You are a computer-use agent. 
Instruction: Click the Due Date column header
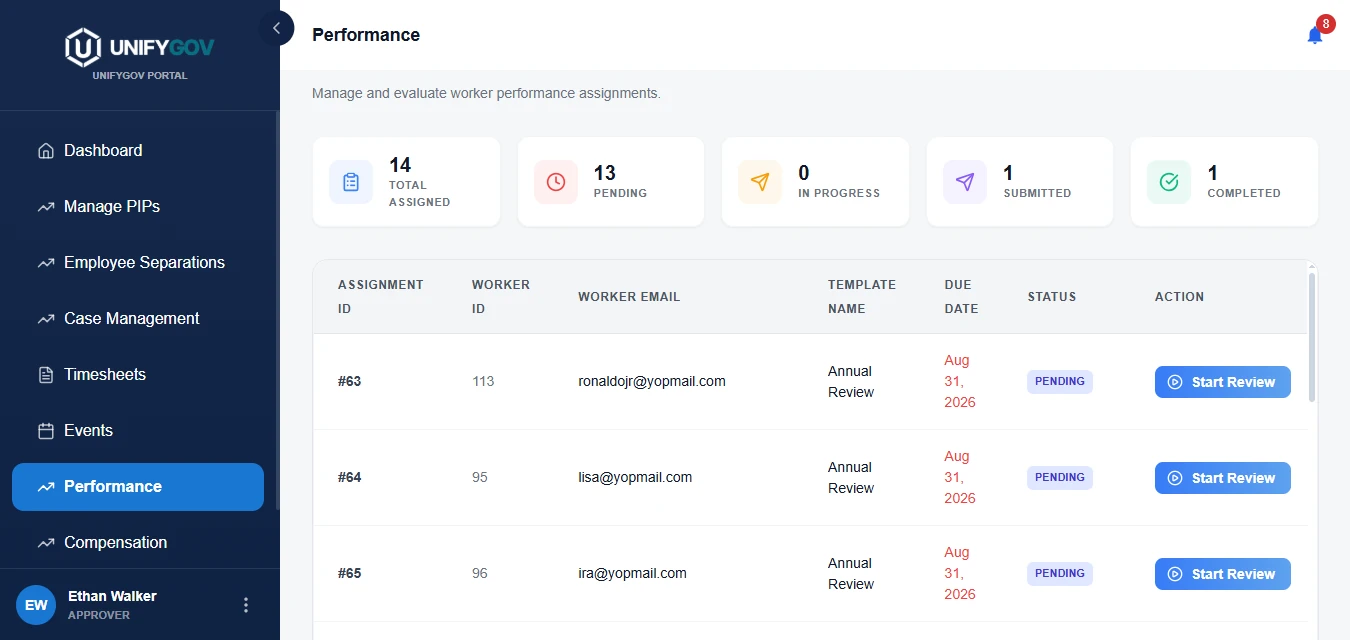point(961,297)
